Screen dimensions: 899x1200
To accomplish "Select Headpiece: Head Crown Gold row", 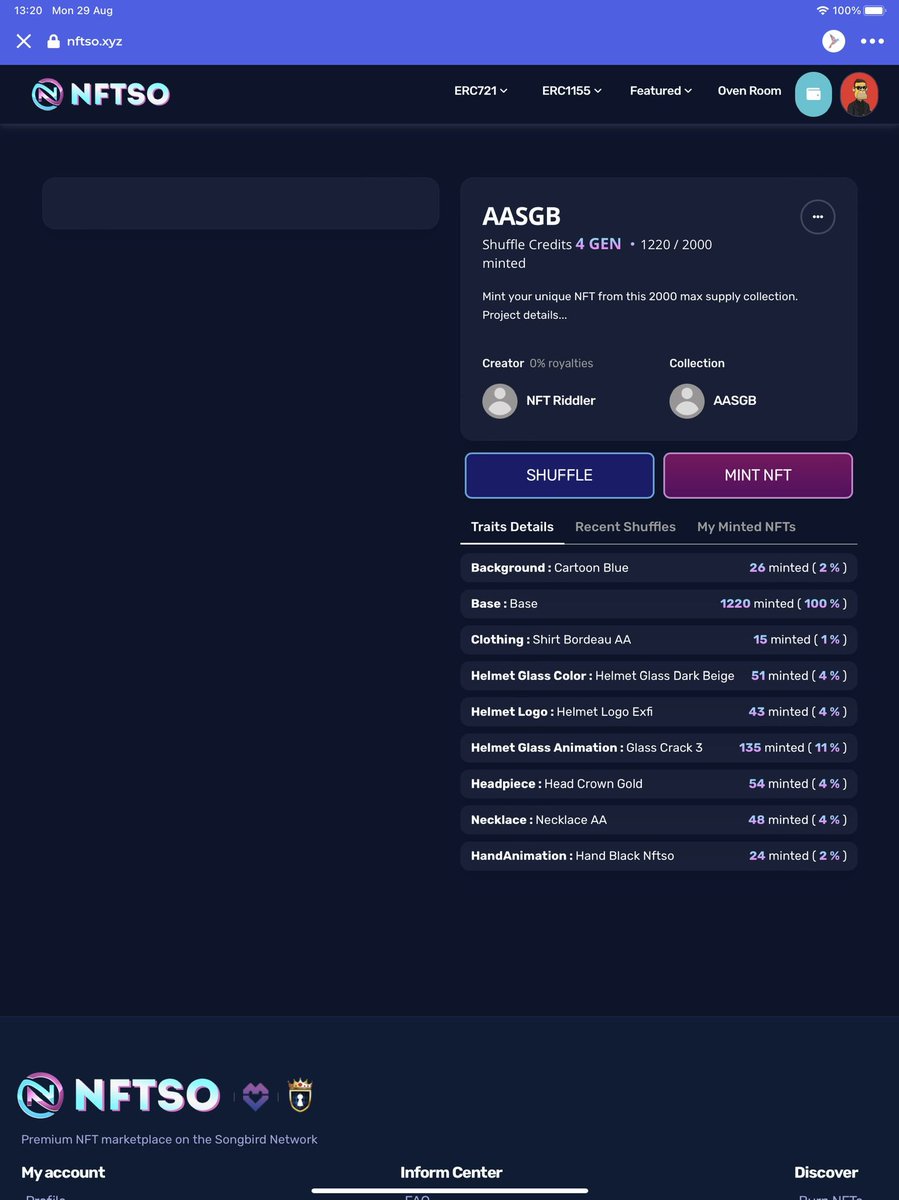I will (659, 784).
